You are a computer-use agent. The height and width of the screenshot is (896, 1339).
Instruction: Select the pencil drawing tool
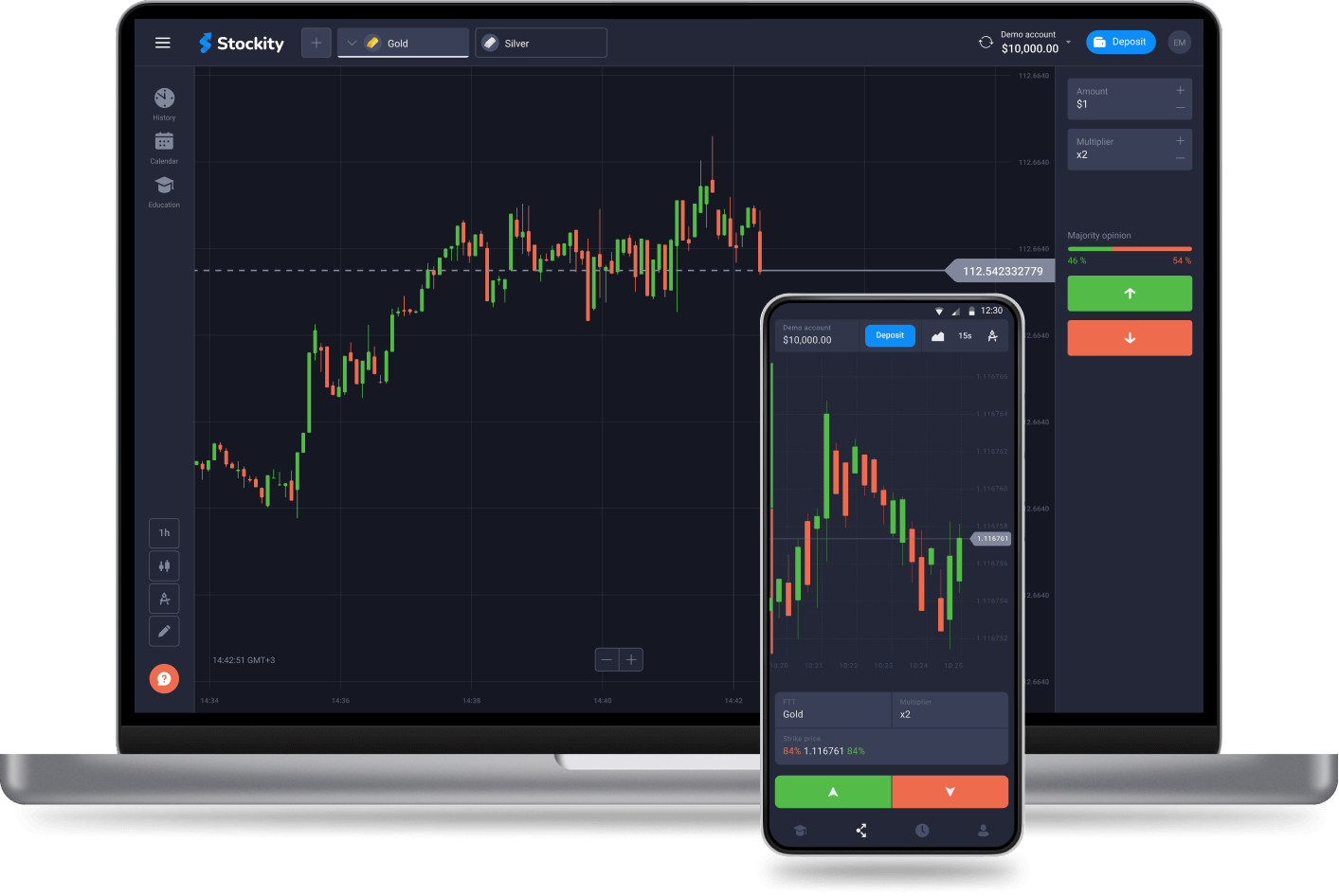pos(164,631)
